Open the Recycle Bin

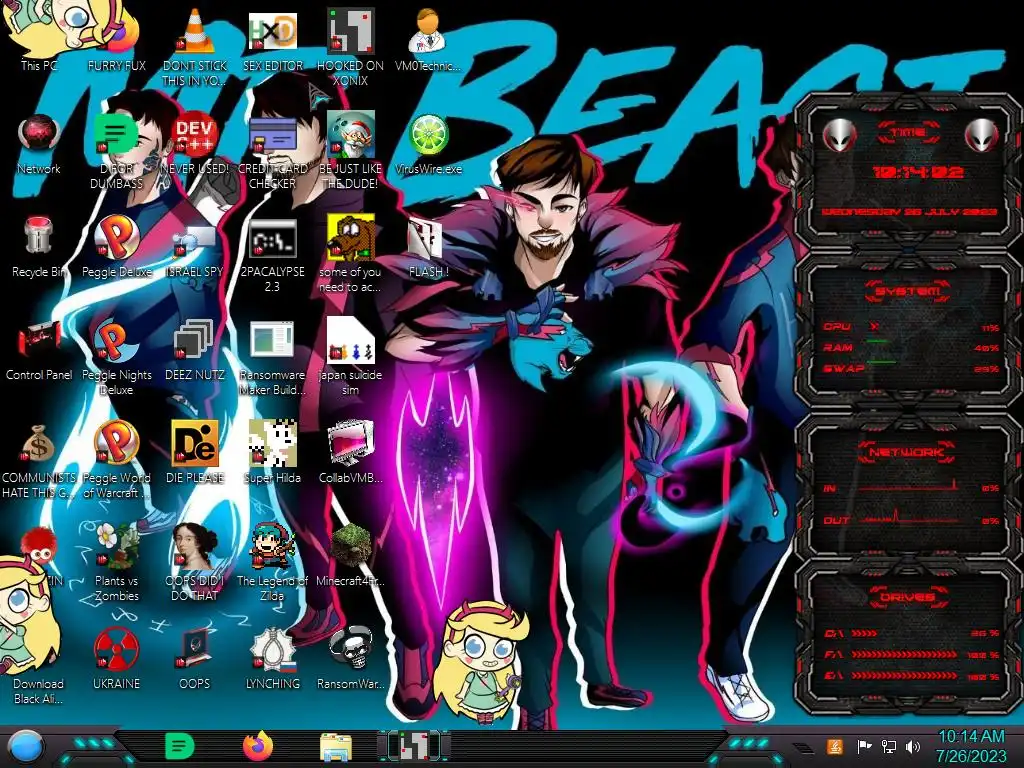(x=39, y=247)
